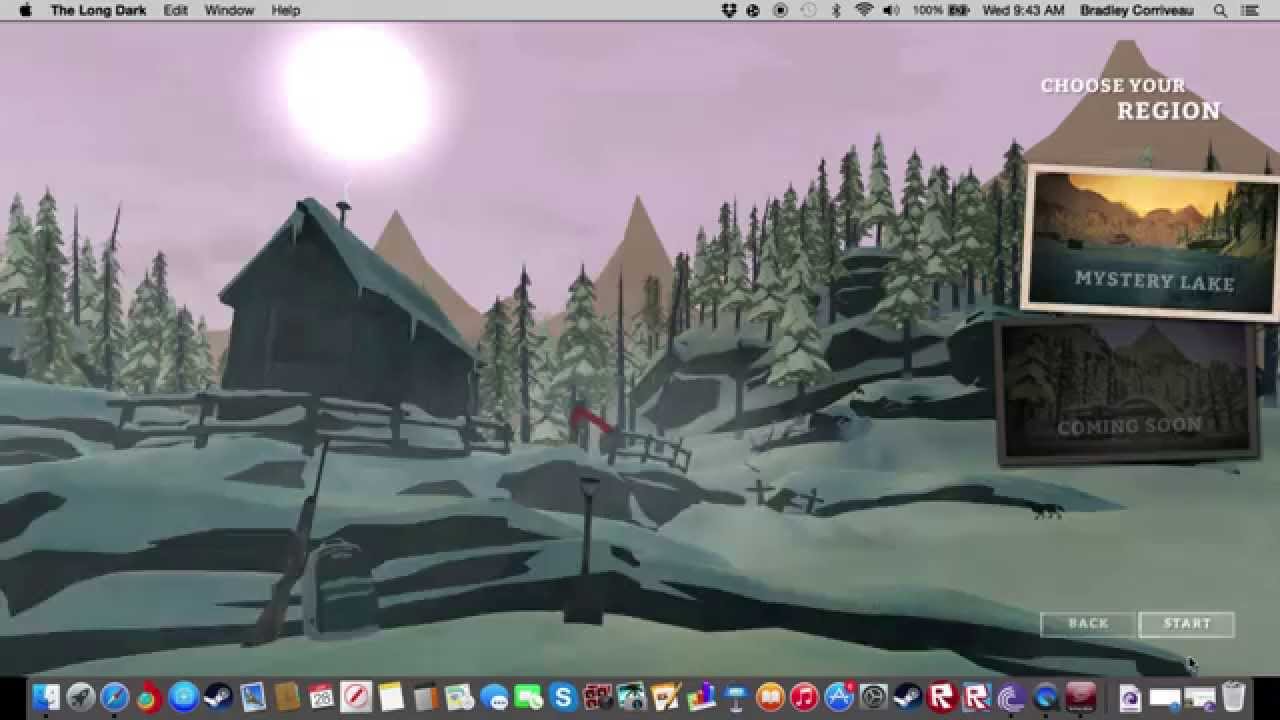Click the Bluetooth status icon

tap(837, 10)
